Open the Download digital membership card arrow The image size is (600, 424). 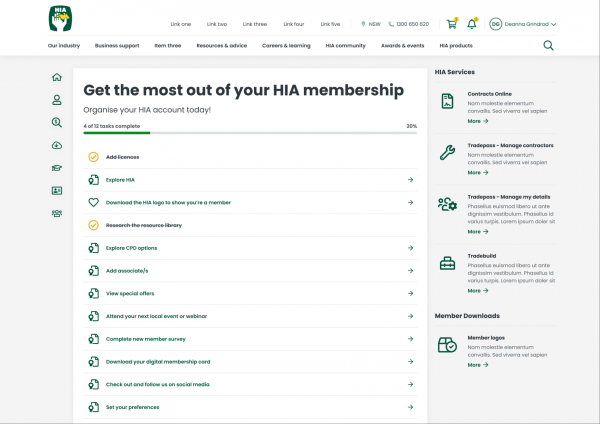410,362
